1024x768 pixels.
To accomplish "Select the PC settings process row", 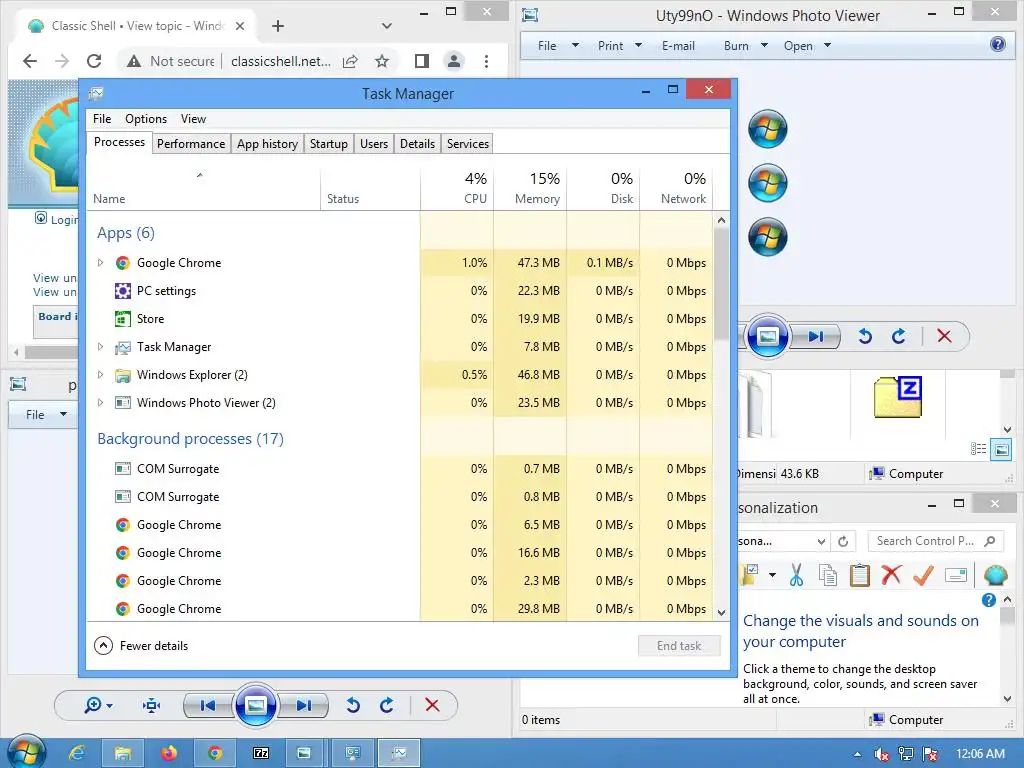I will click(x=400, y=291).
